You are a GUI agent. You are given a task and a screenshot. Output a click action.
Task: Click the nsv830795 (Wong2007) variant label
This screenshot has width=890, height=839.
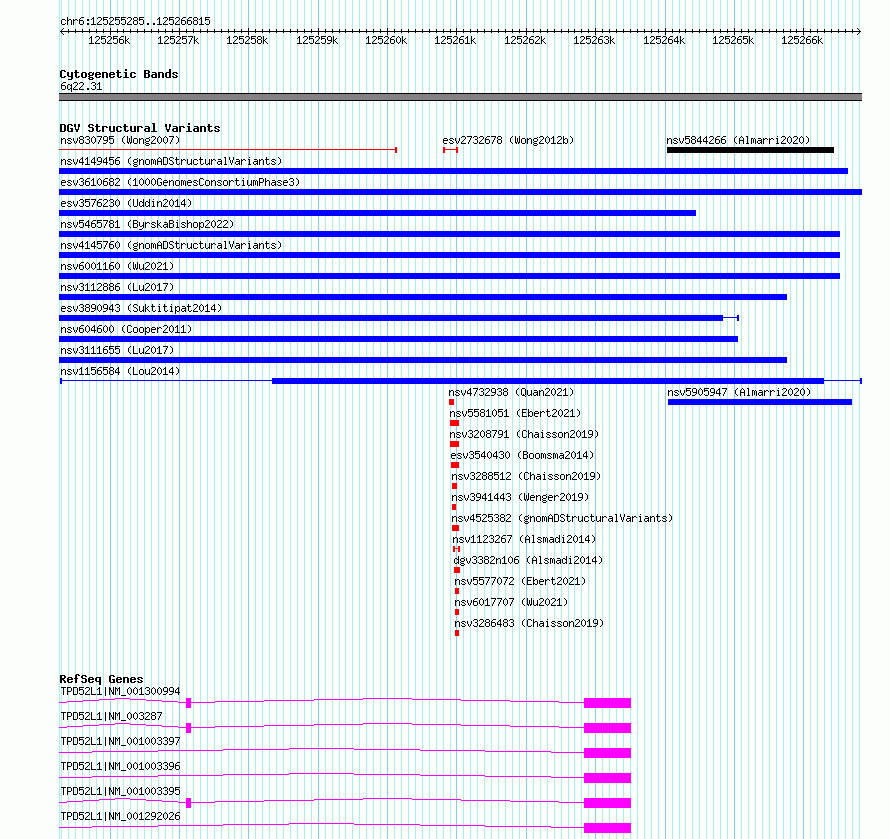pos(120,140)
